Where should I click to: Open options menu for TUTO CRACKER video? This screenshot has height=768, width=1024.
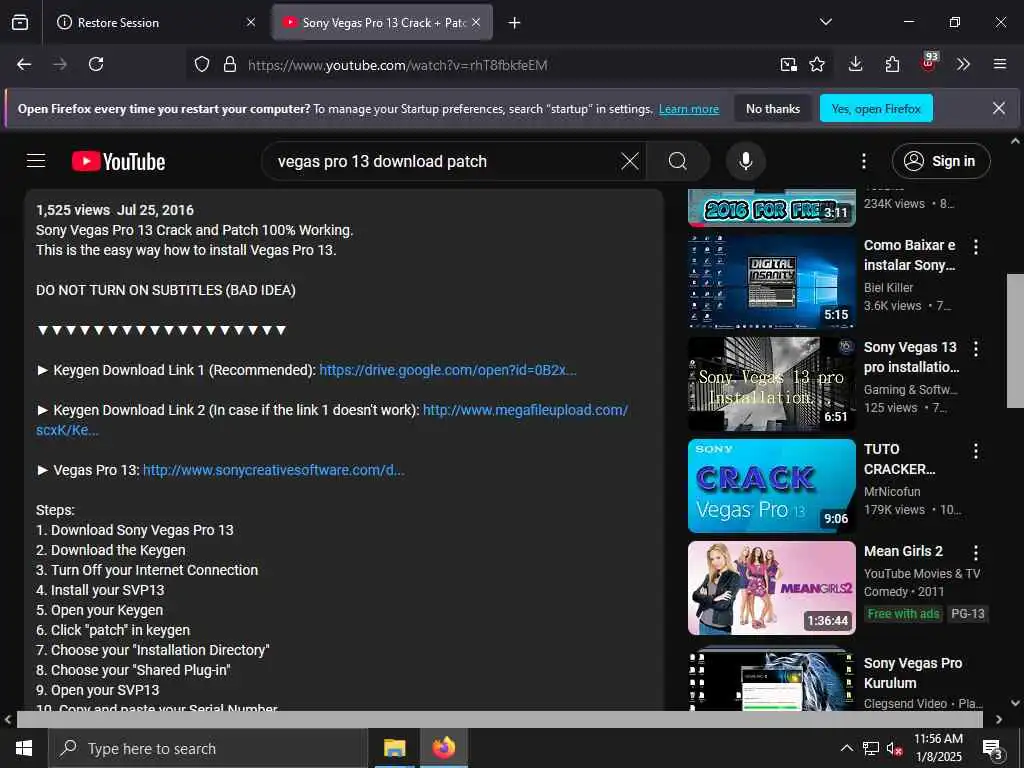click(976, 451)
